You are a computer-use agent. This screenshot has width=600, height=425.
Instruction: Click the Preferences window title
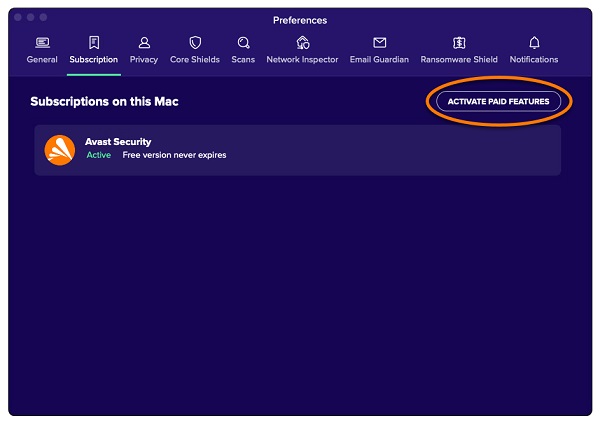coord(300,20)
